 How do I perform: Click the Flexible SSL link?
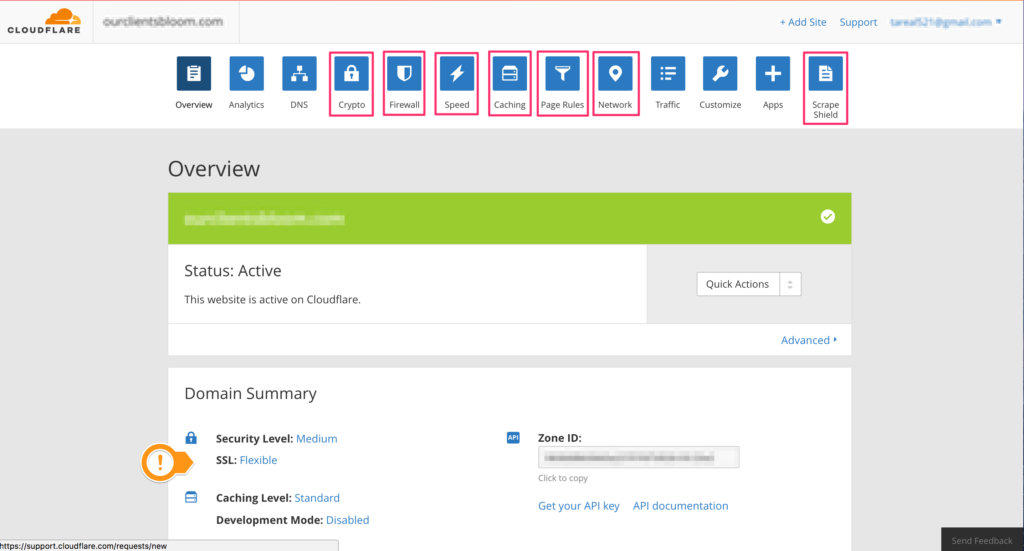[258, 460]
